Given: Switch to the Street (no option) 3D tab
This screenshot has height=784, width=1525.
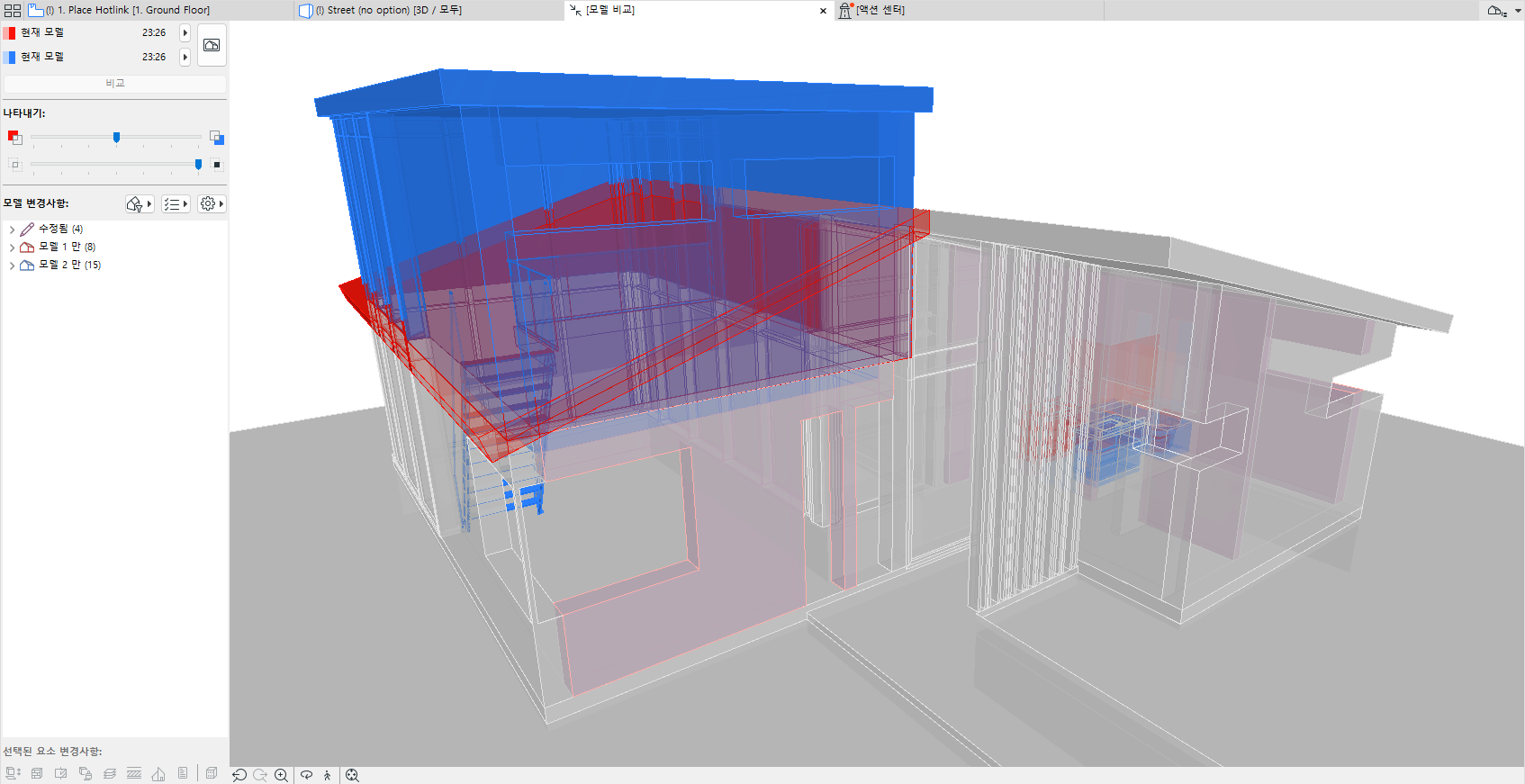Looking at the screenshot, I should (x=429, y=10).
